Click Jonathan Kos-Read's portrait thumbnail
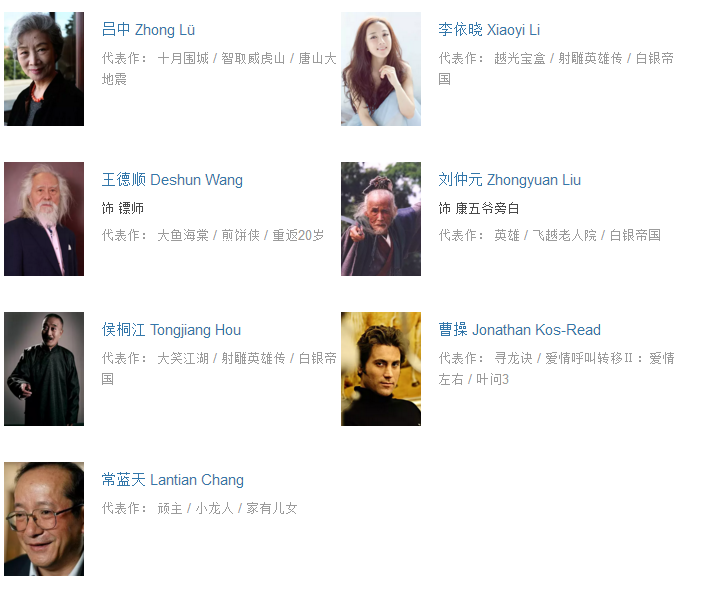The image size is (701, 592). 381,368
